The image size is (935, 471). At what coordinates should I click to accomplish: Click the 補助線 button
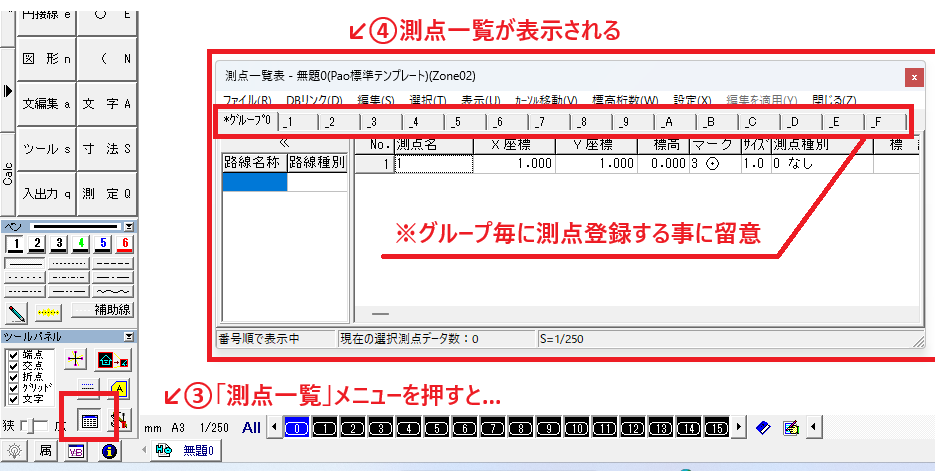(x=103, y=310)
